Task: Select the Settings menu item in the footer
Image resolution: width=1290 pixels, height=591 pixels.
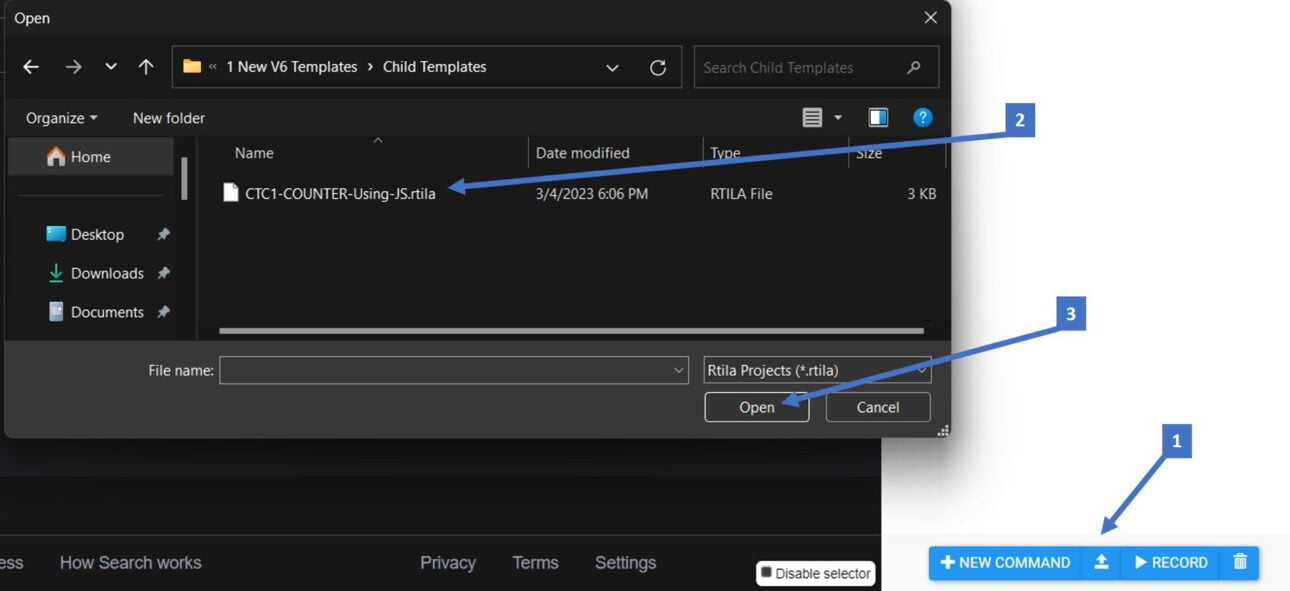Action: point(624,562)
